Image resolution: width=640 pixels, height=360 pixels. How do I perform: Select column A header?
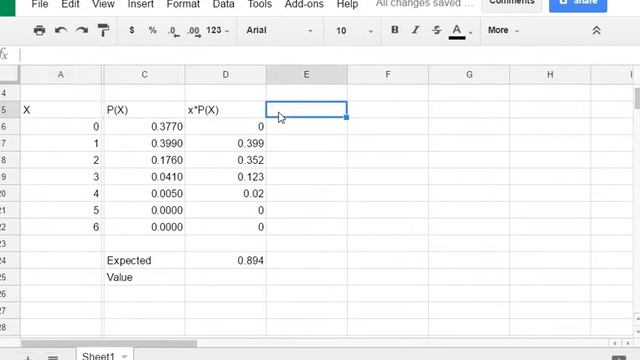coord(60,75)
